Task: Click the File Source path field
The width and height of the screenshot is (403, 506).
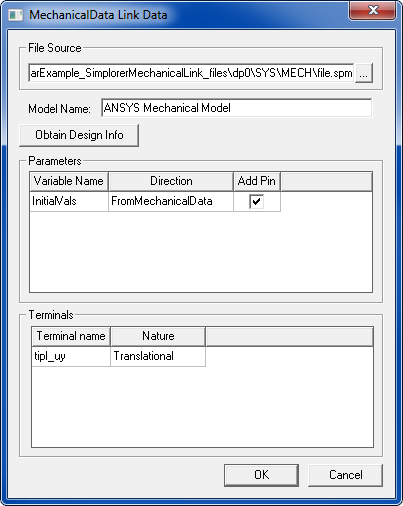Action: point(191,73)
